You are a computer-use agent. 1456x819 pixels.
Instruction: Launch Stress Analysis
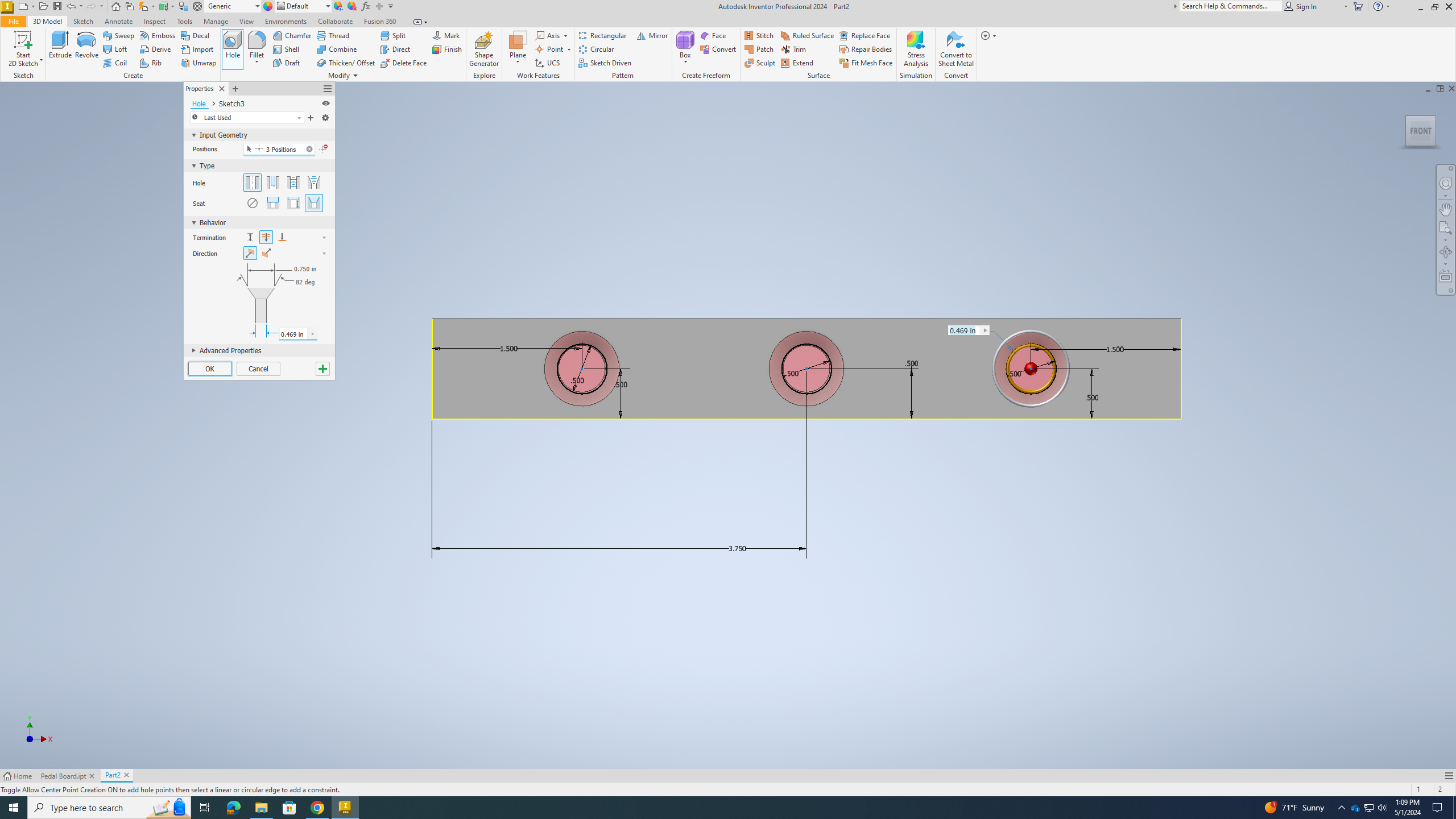[x=916, y=49]
